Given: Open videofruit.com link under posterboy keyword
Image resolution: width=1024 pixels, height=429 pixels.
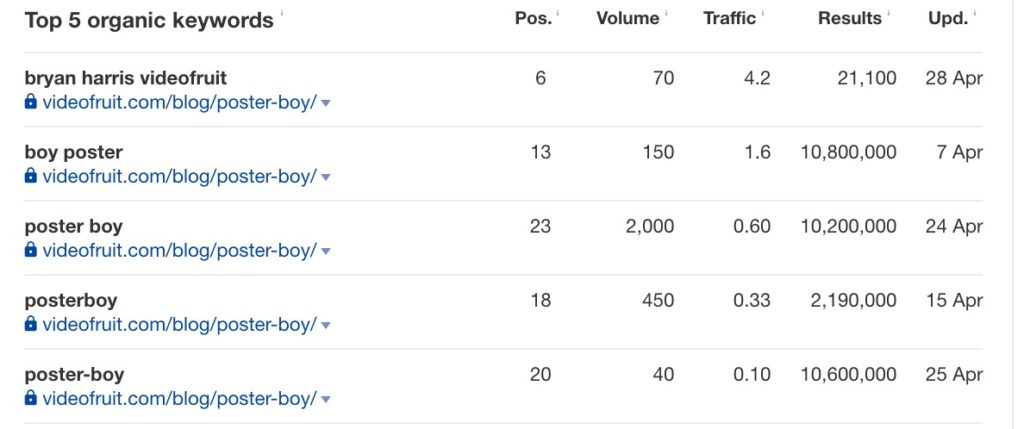Looking at the screenshot, I should coord(180,324).
